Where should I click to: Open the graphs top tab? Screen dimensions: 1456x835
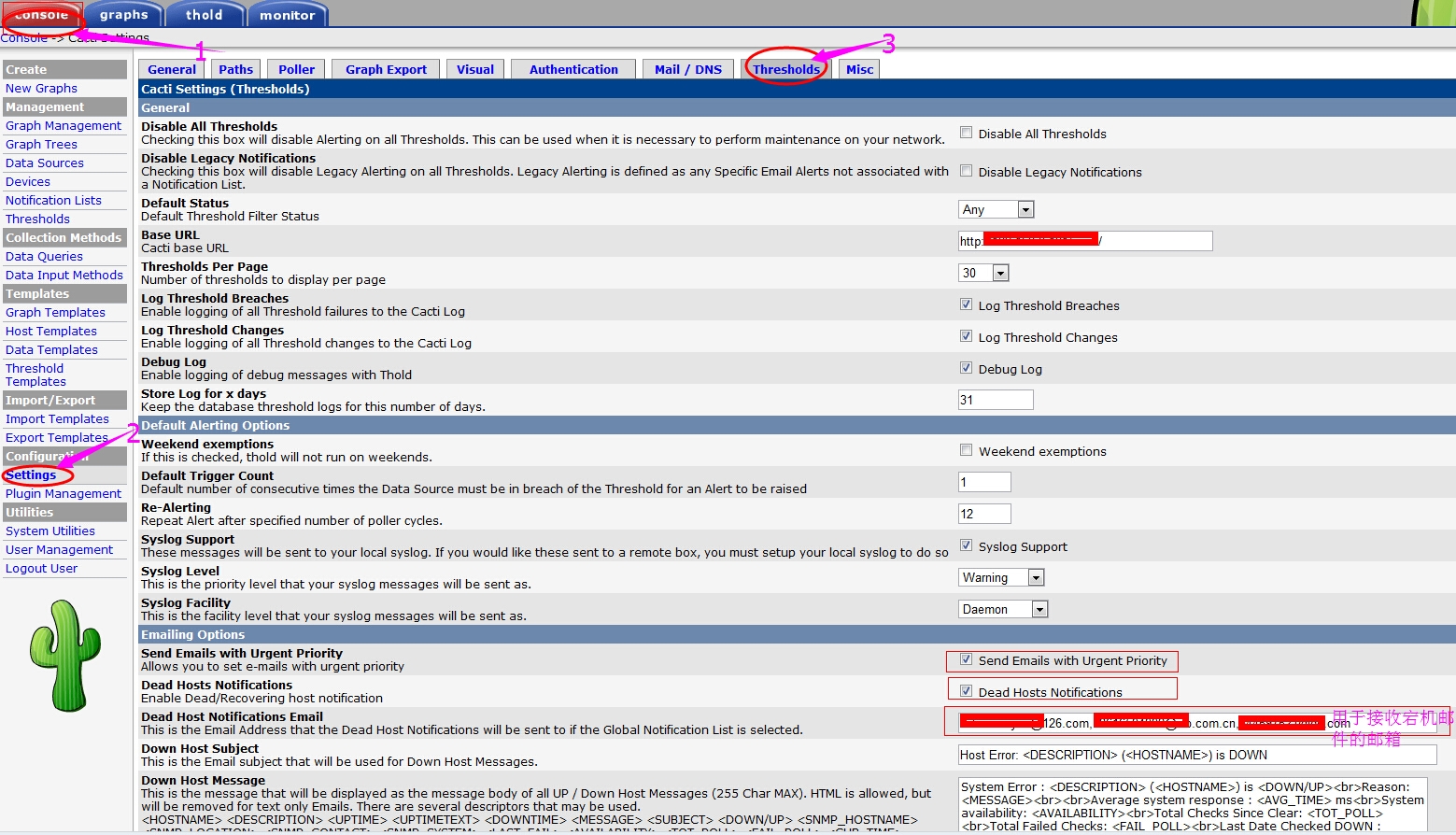(x=123, y=14)
